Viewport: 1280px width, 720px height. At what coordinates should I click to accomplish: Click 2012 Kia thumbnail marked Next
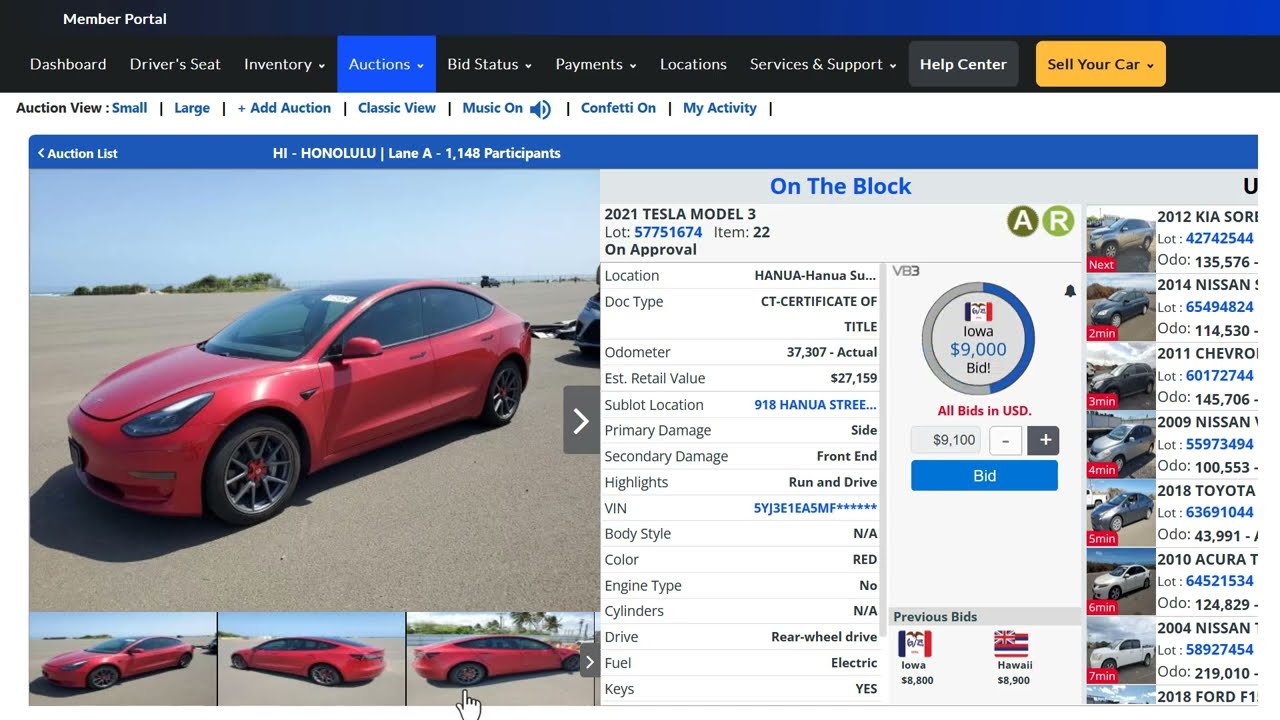click(x=1121, y=240)
